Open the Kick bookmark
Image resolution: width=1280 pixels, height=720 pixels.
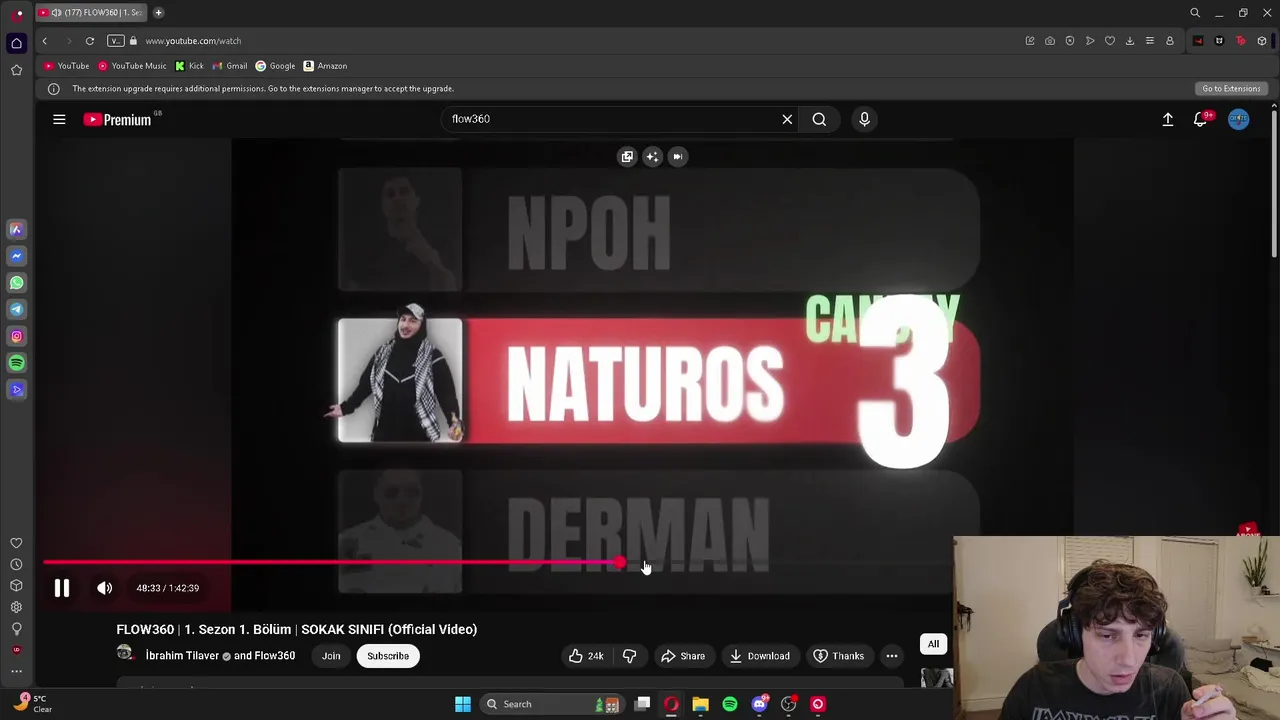[189, 66]
